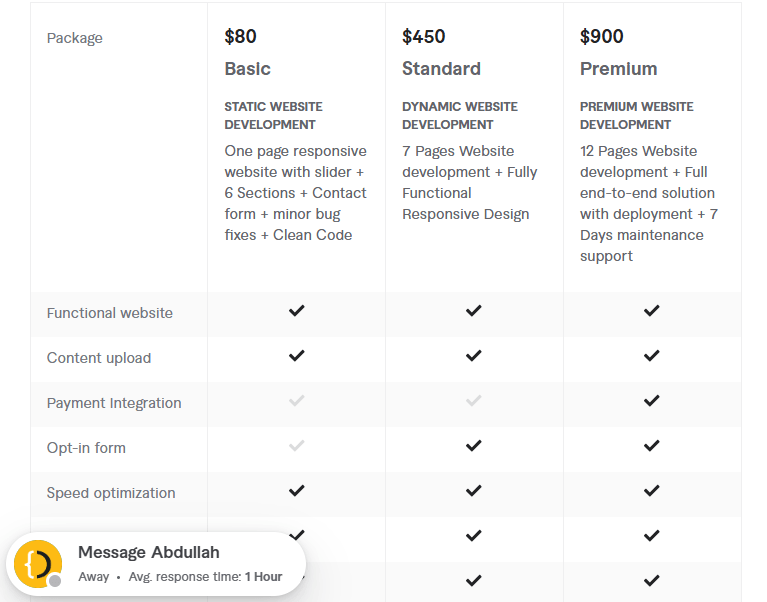Click Dynamic Website Development title

[459, 115]
